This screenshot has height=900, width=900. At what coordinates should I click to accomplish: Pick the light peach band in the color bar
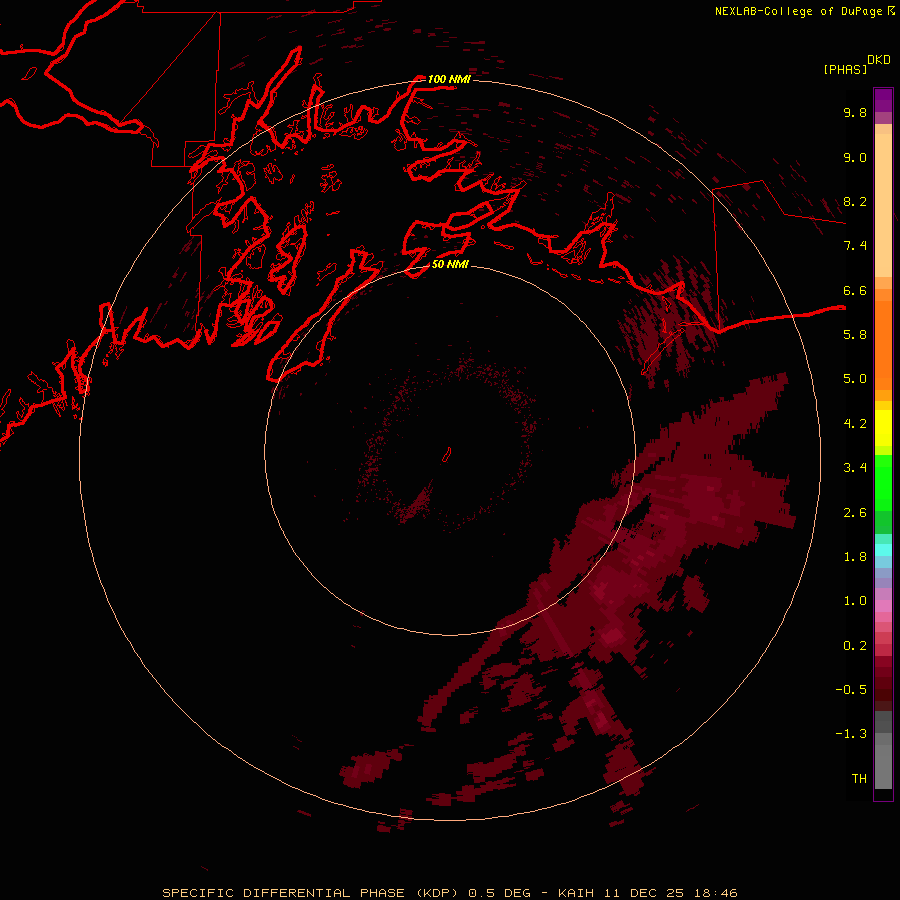tap(883, 205)
